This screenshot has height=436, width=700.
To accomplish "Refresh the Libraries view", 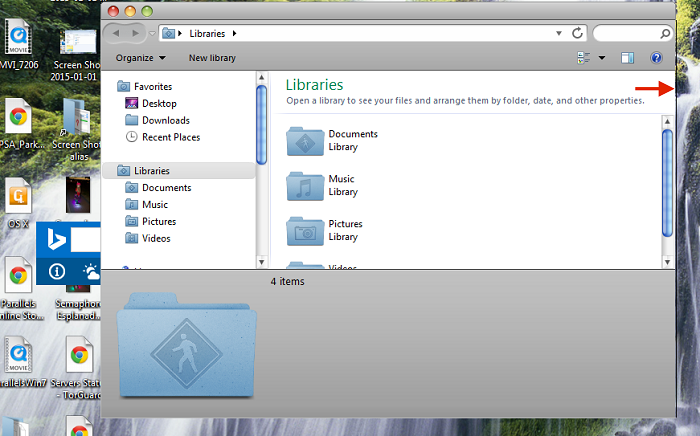I will click(x=577, y=33).
